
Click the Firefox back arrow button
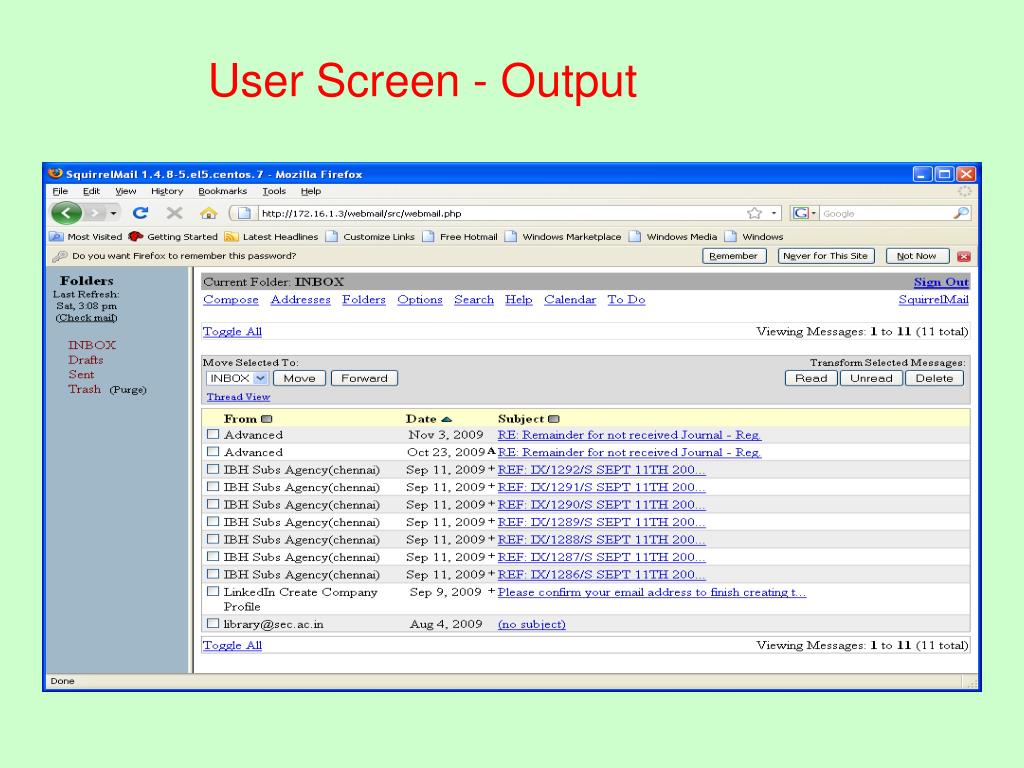pos(67,213)
